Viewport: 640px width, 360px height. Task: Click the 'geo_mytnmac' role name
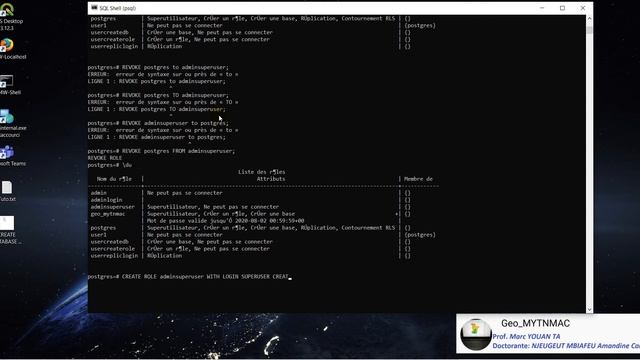click(x=108, y=214)
